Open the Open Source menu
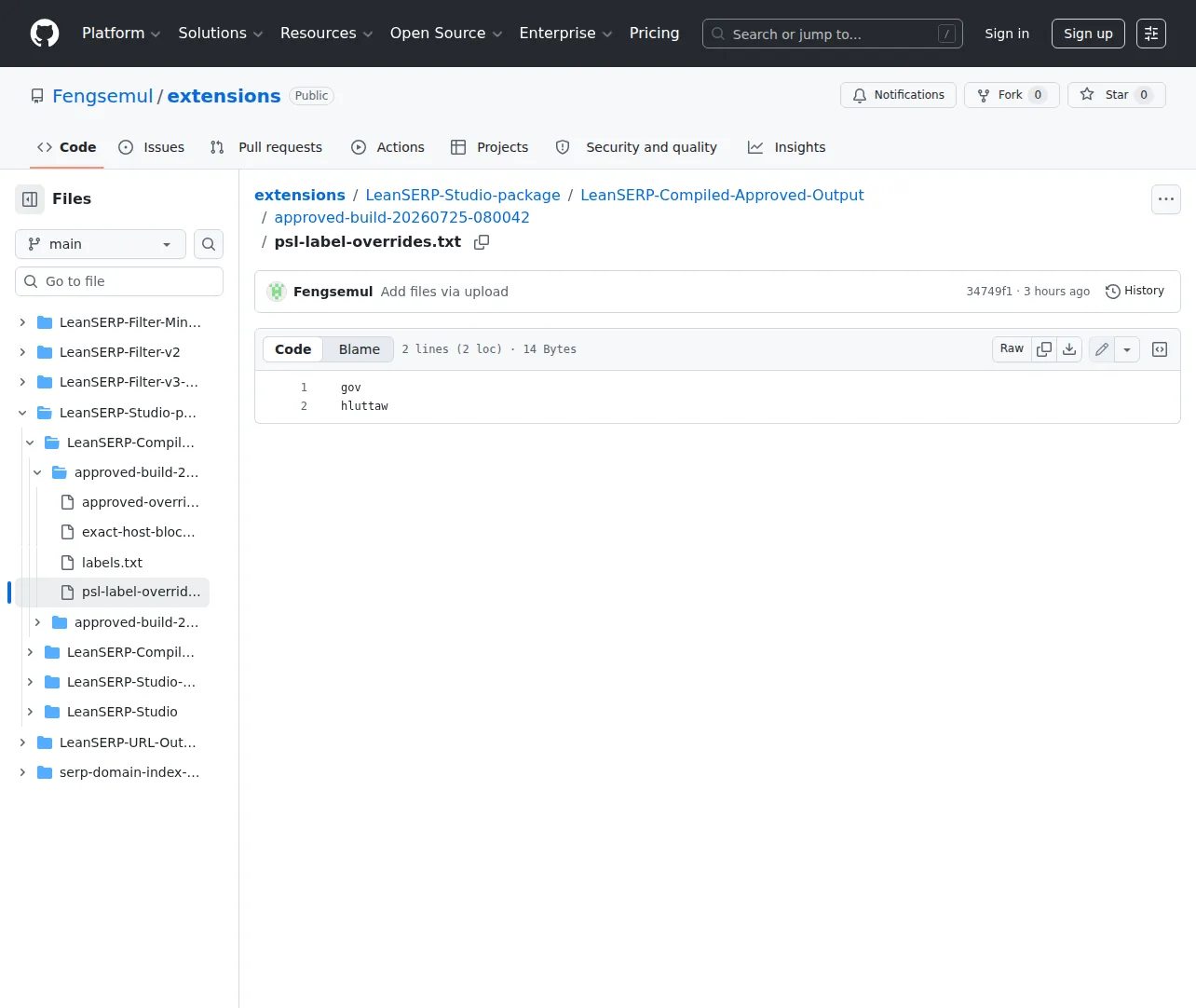The width and height of the screenshot is (1196, 1008). coord(446,34)
